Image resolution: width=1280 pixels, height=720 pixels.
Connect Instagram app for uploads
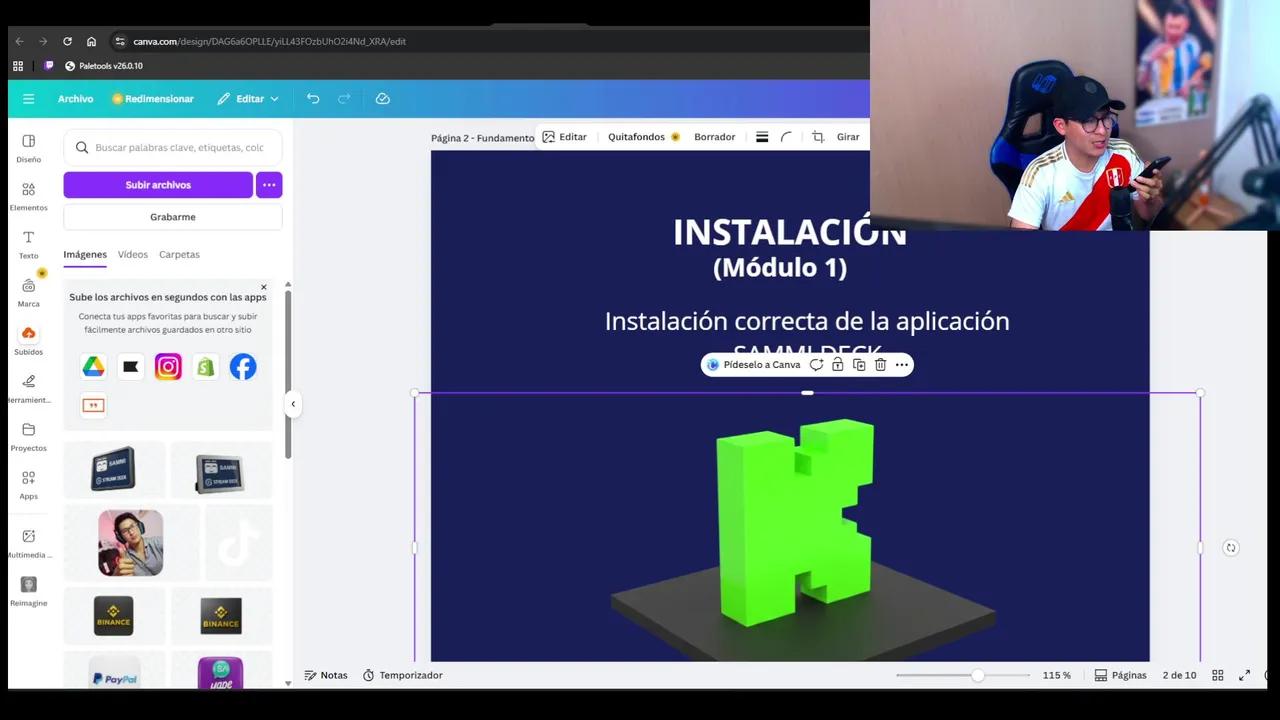click(x=168, y=367)
